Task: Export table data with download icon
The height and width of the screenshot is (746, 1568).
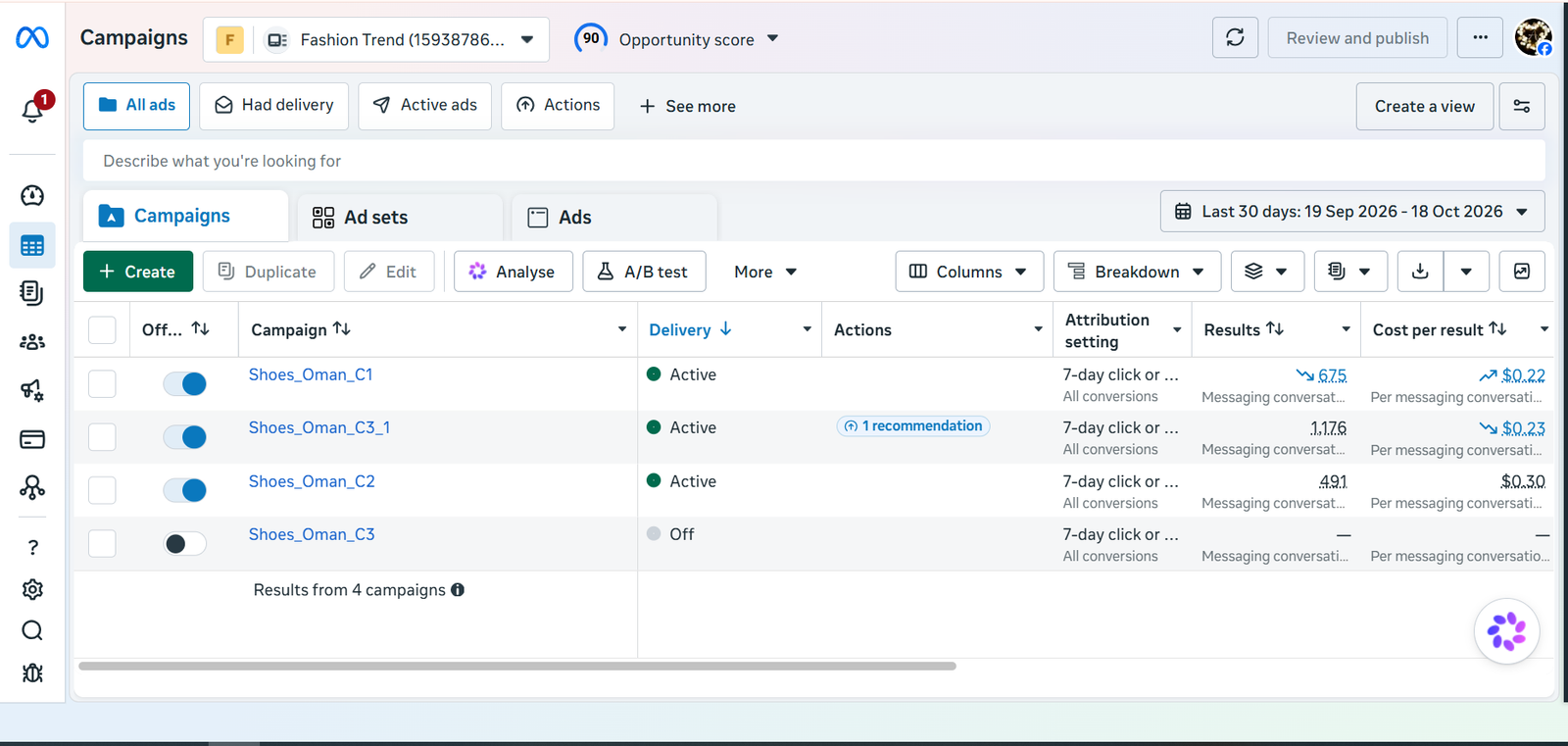Action: point(1420,272)
